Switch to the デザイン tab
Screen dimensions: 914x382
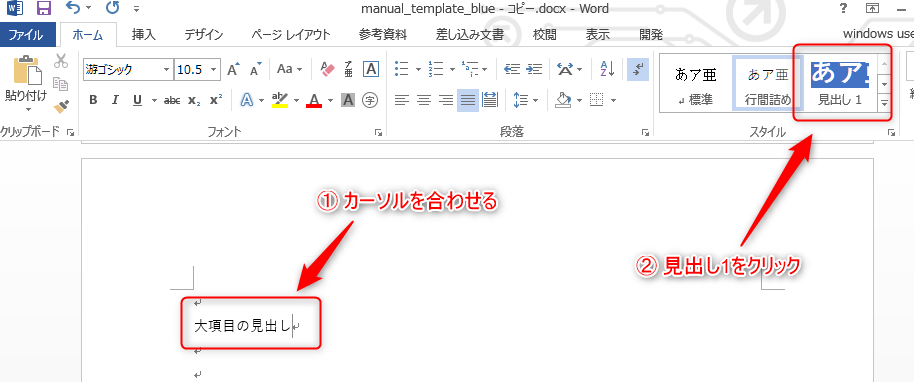(x=204, y=34)
